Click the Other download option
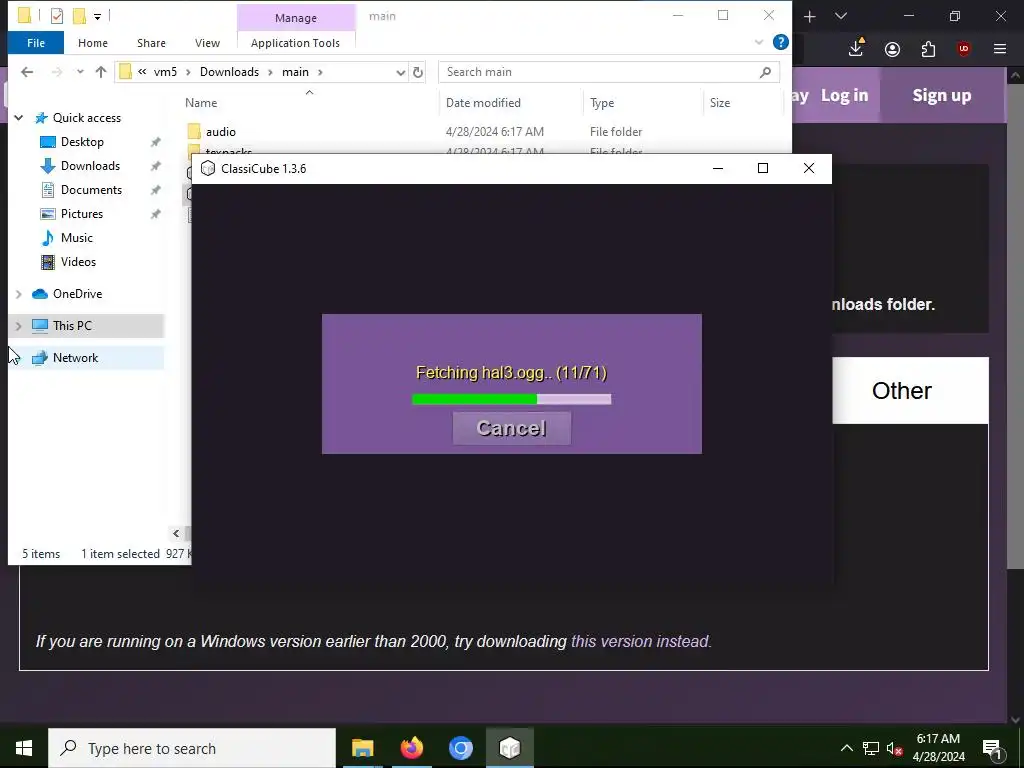The image size is (1024, 768). 910,391
